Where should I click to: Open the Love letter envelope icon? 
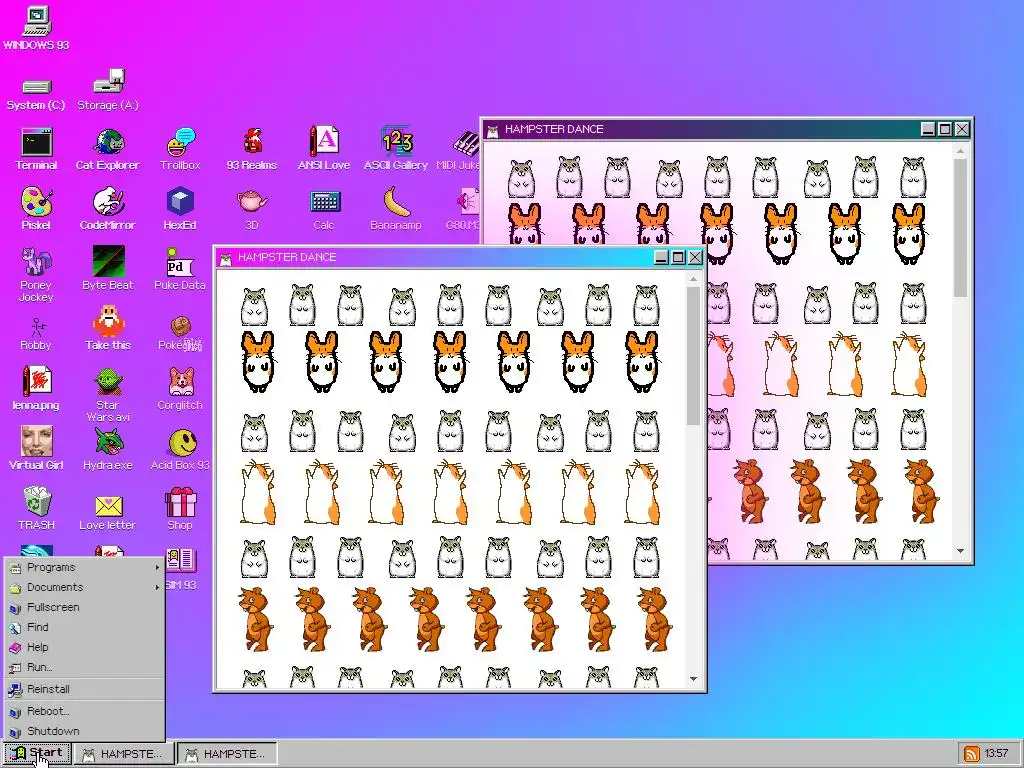[108, 512]
